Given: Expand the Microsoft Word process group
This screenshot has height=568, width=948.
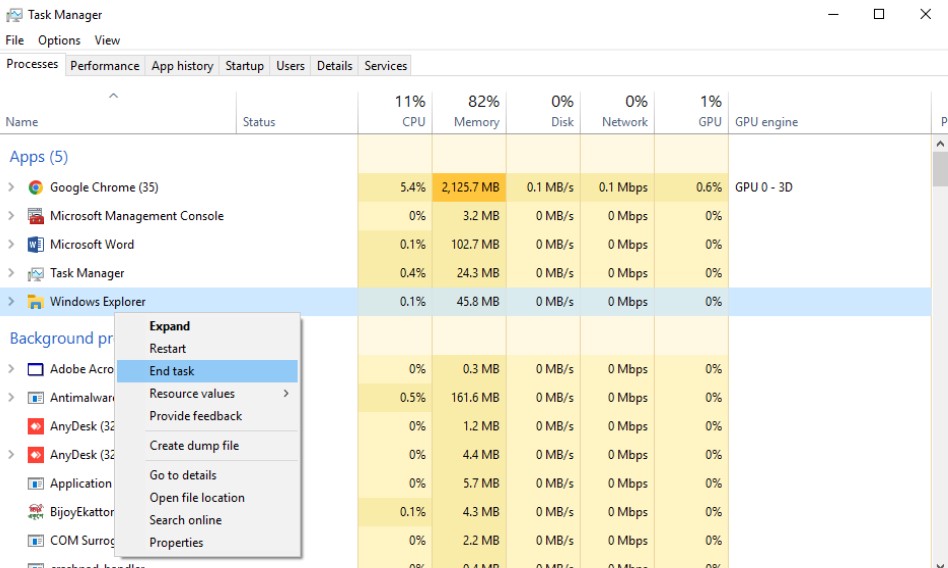Looking at the screenshot, I should tap(11, 244).
